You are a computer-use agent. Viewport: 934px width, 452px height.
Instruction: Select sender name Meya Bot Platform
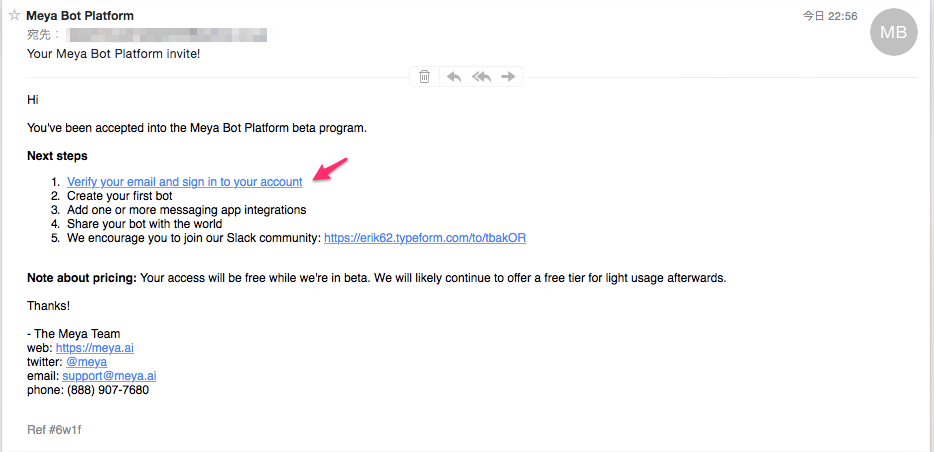(x=80, y=16)
